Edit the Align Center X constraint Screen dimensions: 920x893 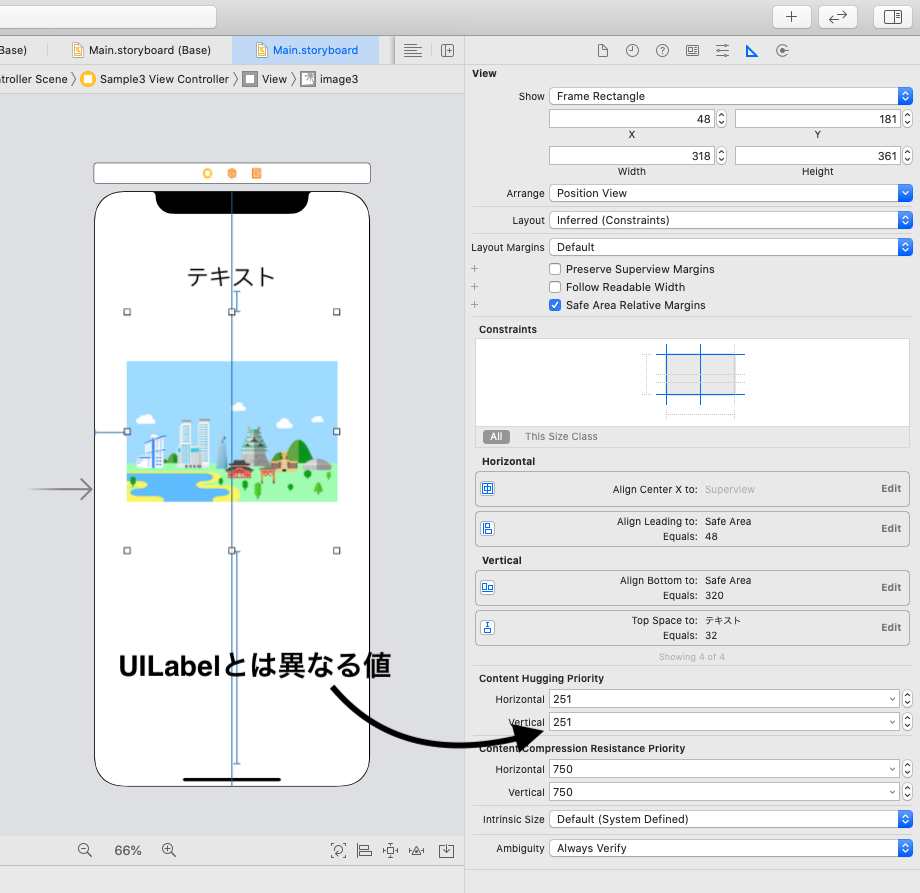(891, 489)
